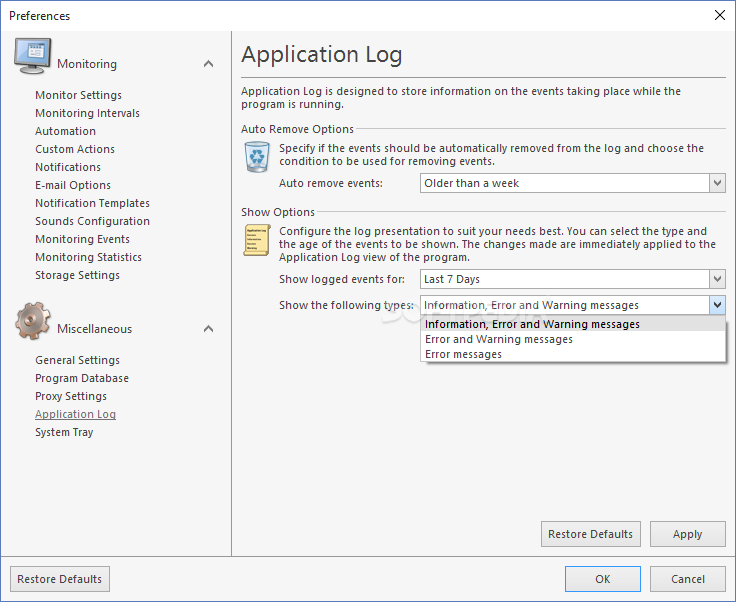This screenshot has height=602, width=736.
Task: Click the Miscellaneous section header text
Action: tap(94, 329)
